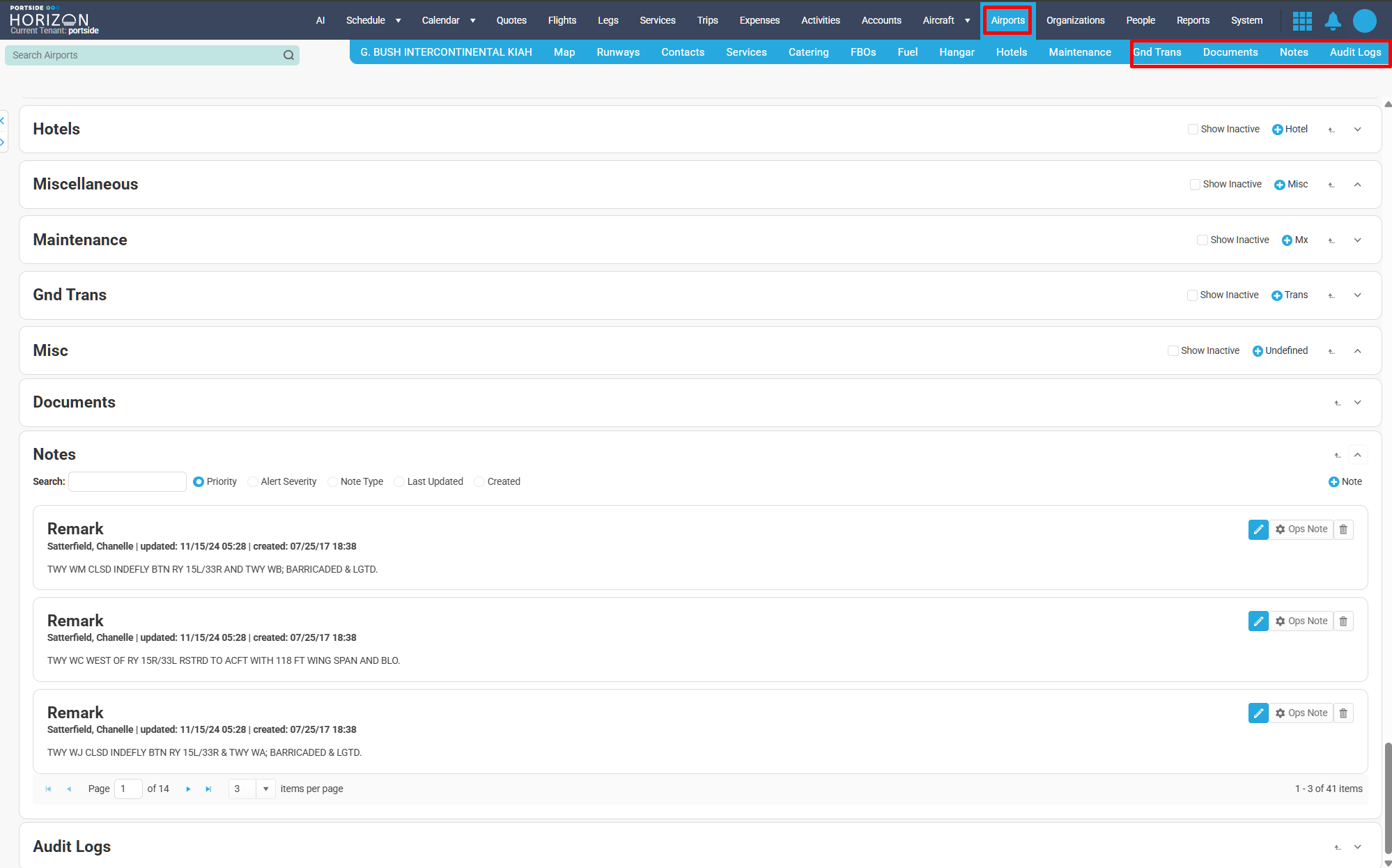The image size is (1392, 868).
Task: Click the add Note button
Action: click(x=1345, y=482)
